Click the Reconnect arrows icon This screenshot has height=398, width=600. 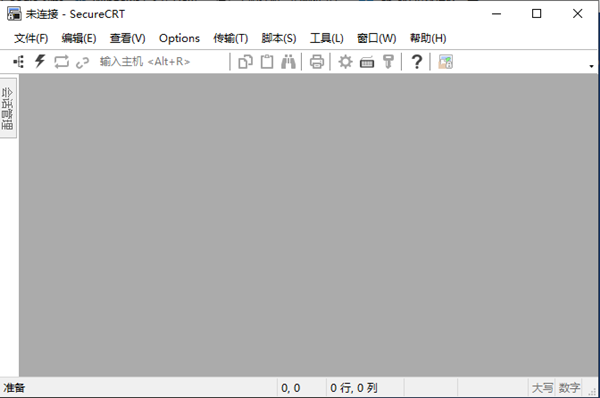click(x=61, y=62)
